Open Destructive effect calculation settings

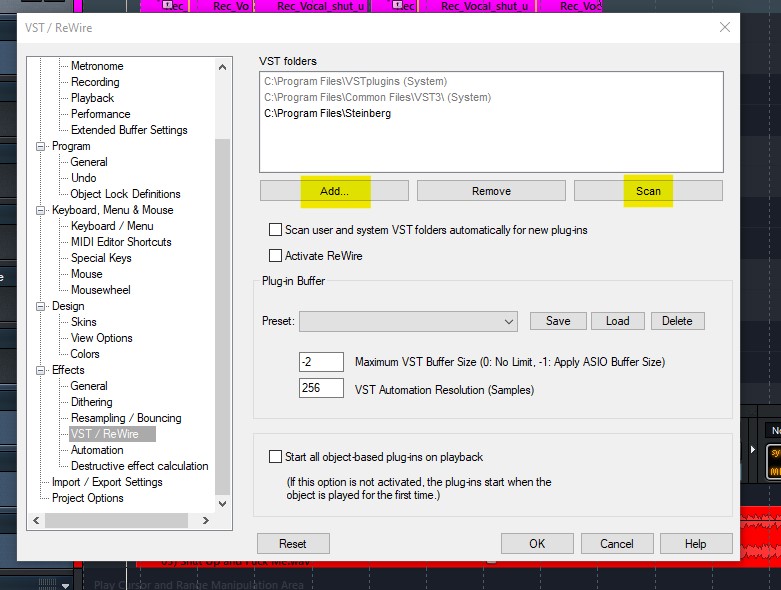point(139,466)
